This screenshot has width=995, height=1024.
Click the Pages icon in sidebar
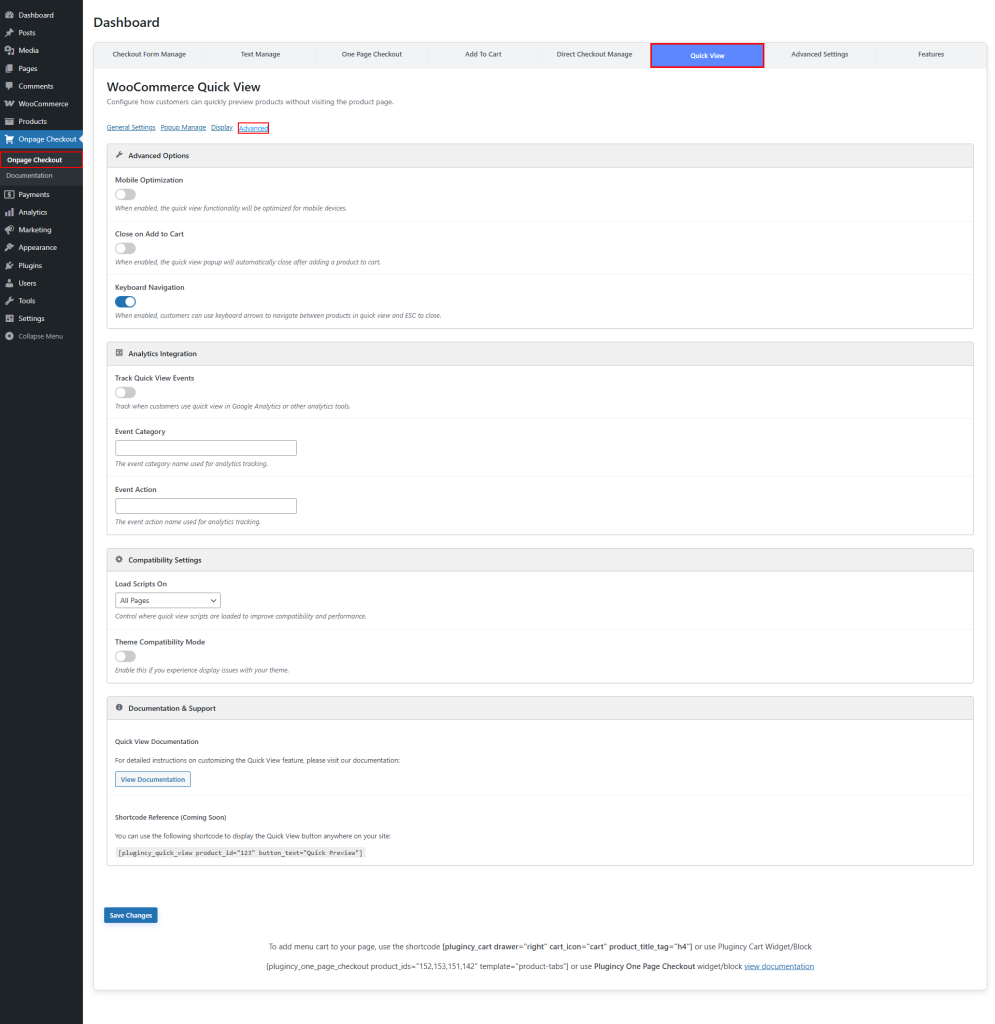pos(9,69)
